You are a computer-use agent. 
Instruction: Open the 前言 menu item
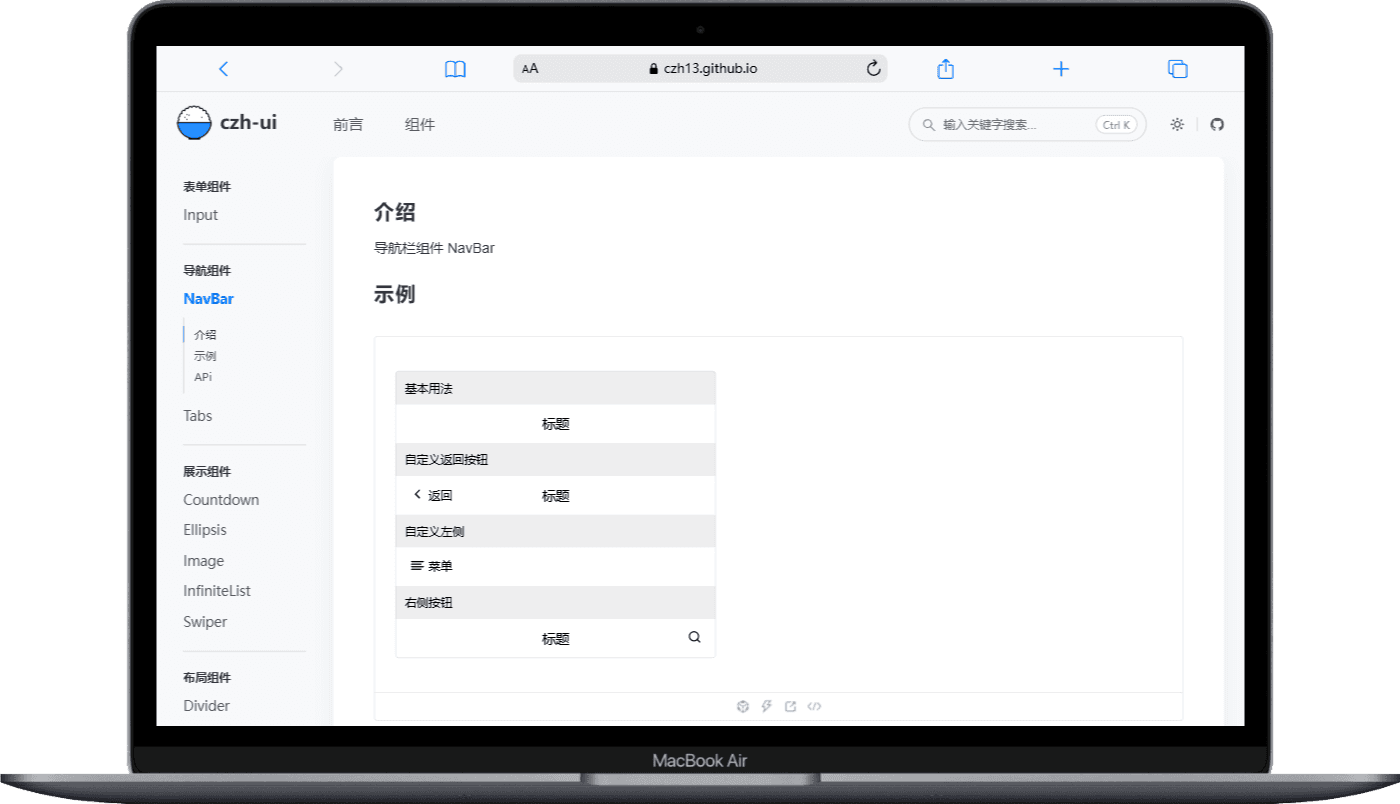pos(348,124)
